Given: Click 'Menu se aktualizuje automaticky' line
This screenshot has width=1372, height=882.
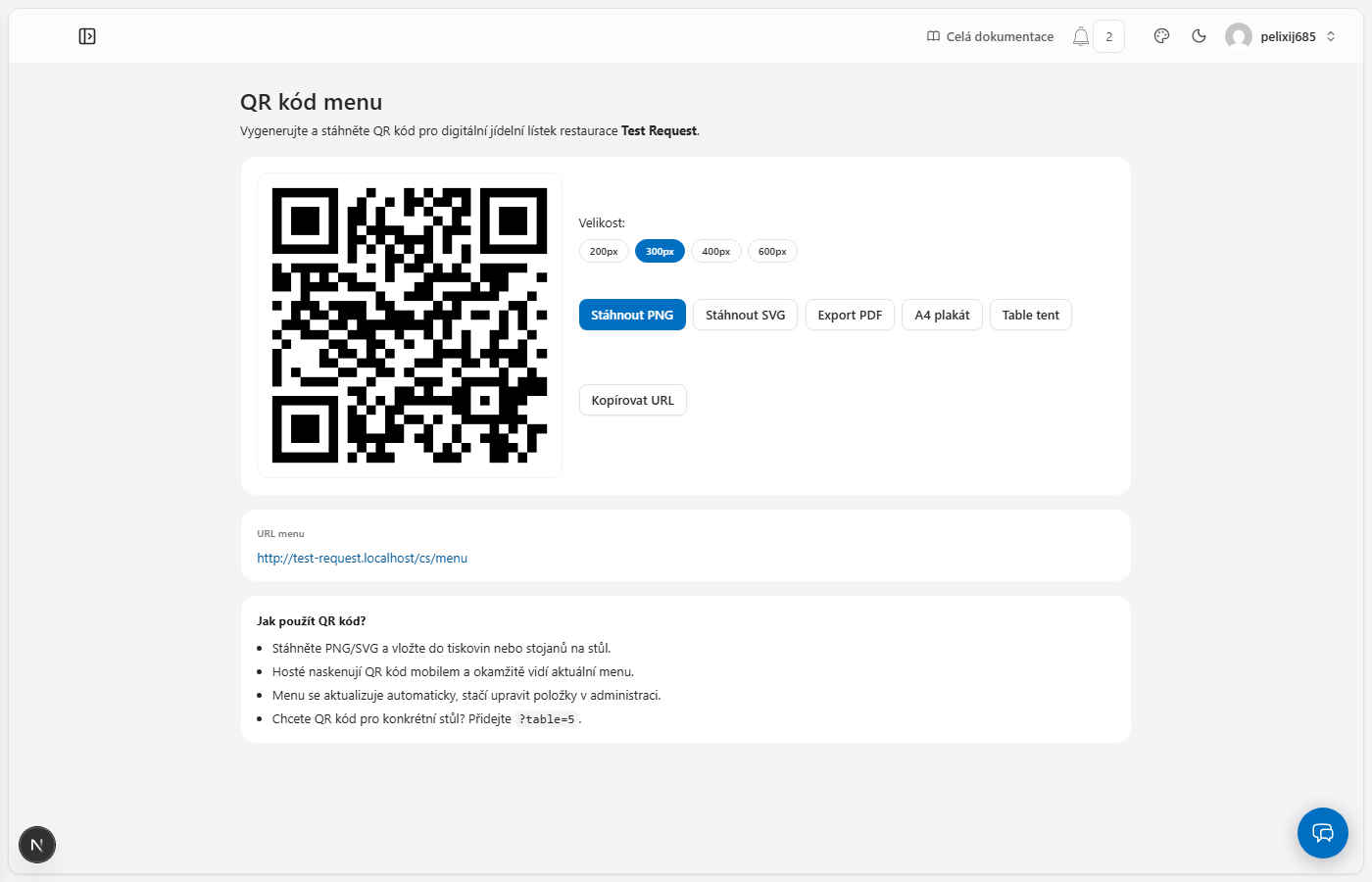Looking at the screenshot, I should (x=466, y=695).
